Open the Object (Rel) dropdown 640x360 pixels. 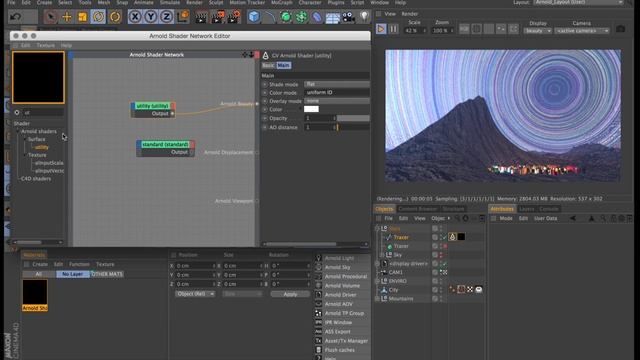click(x=195, y=294)
